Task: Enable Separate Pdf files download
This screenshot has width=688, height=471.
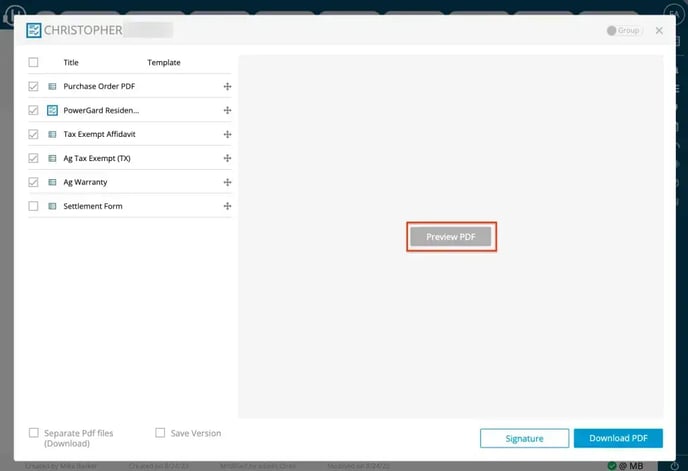Action: click(x=34, y=433)
